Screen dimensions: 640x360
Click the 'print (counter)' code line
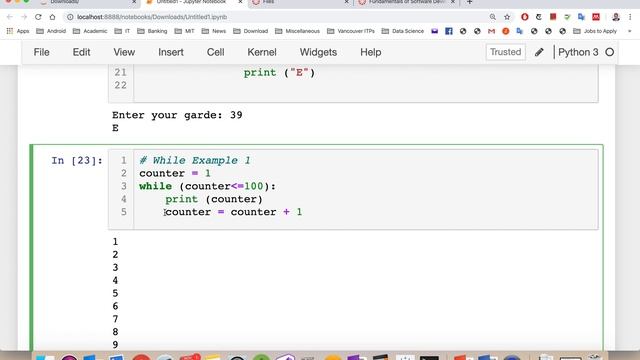pos(214,199)
